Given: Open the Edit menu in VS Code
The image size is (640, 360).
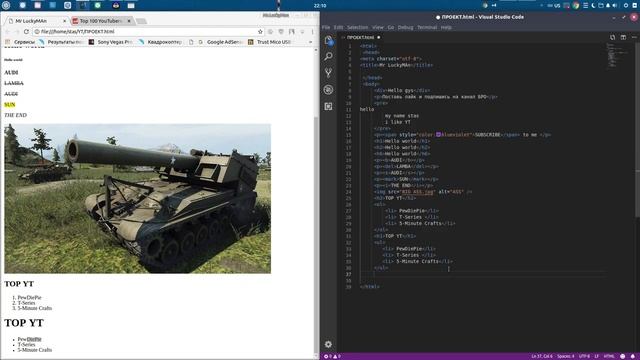Looking at the screenshot, I should pyautogui.click(x=338, y=27).
